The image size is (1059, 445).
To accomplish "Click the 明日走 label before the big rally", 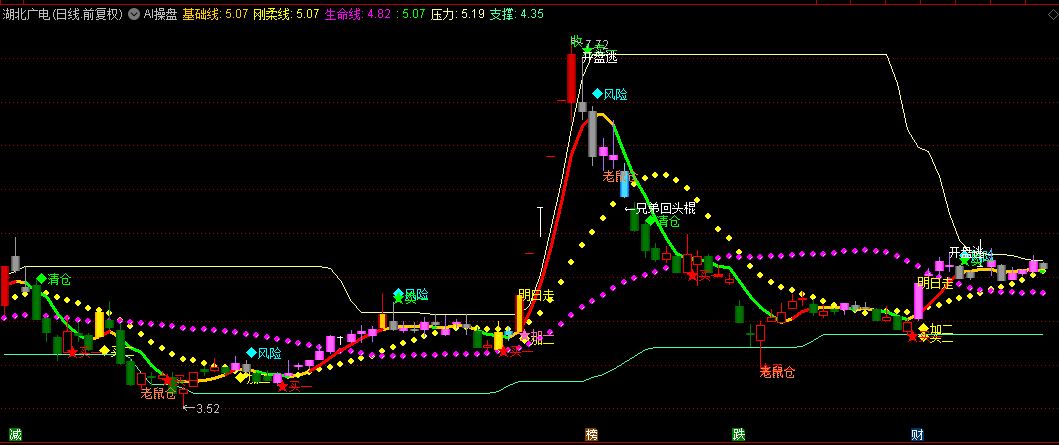I will pos(536,295).
